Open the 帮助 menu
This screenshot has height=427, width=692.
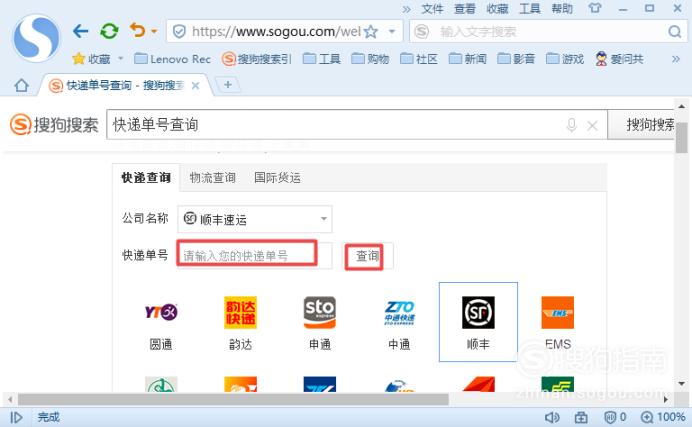[562, 8]
